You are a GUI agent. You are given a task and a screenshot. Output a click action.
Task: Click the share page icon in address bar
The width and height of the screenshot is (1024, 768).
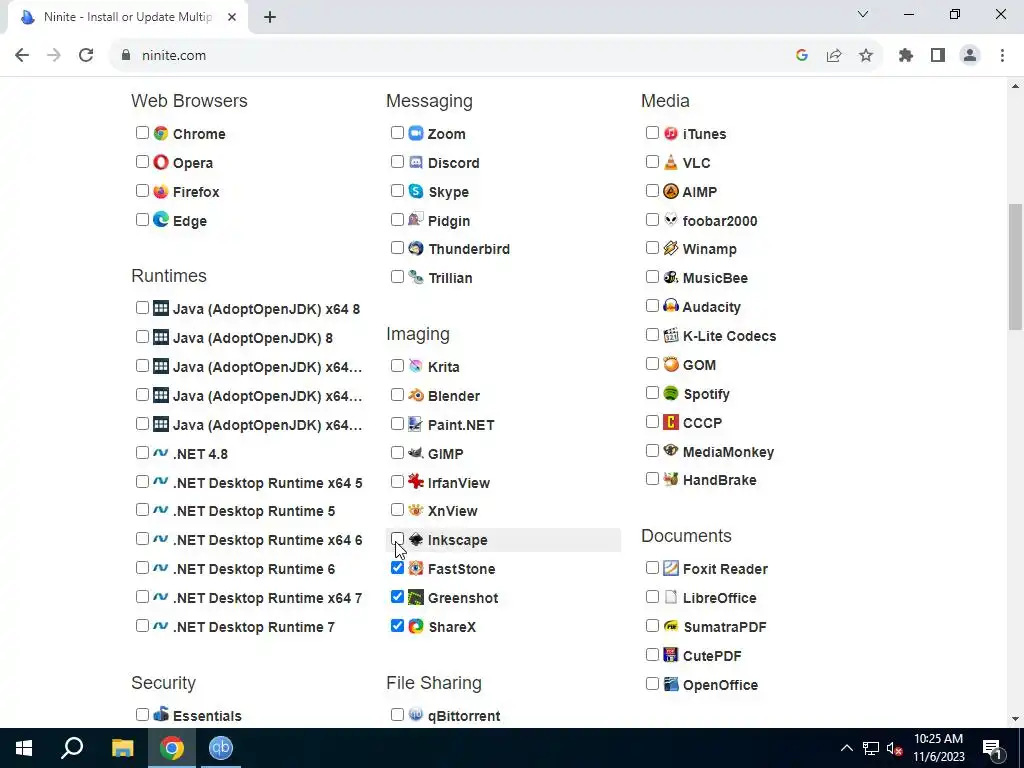834,56
